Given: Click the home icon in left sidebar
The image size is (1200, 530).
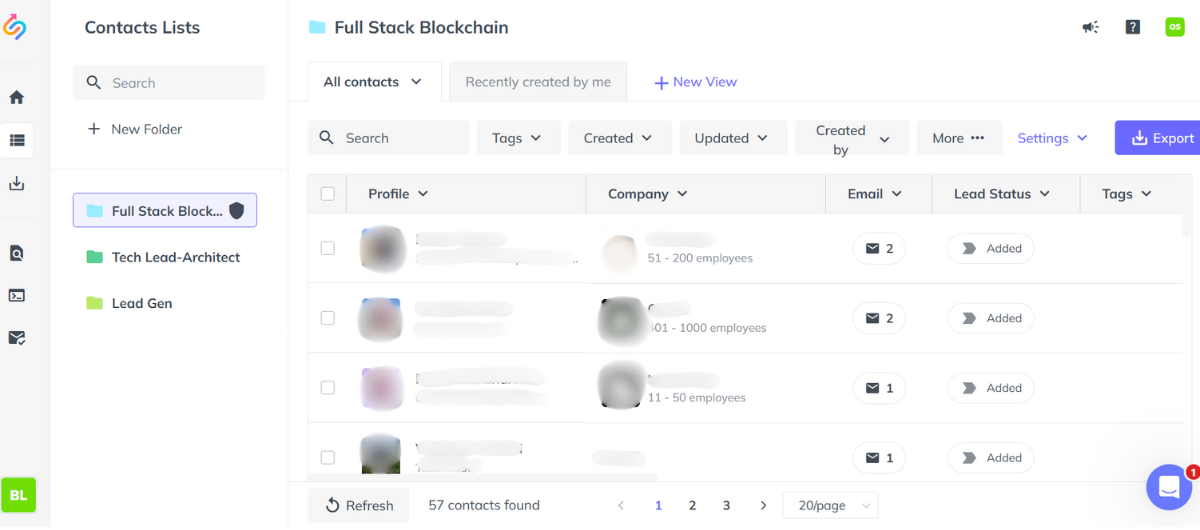Looking at the screenshot, I should (x=16, y=97).
